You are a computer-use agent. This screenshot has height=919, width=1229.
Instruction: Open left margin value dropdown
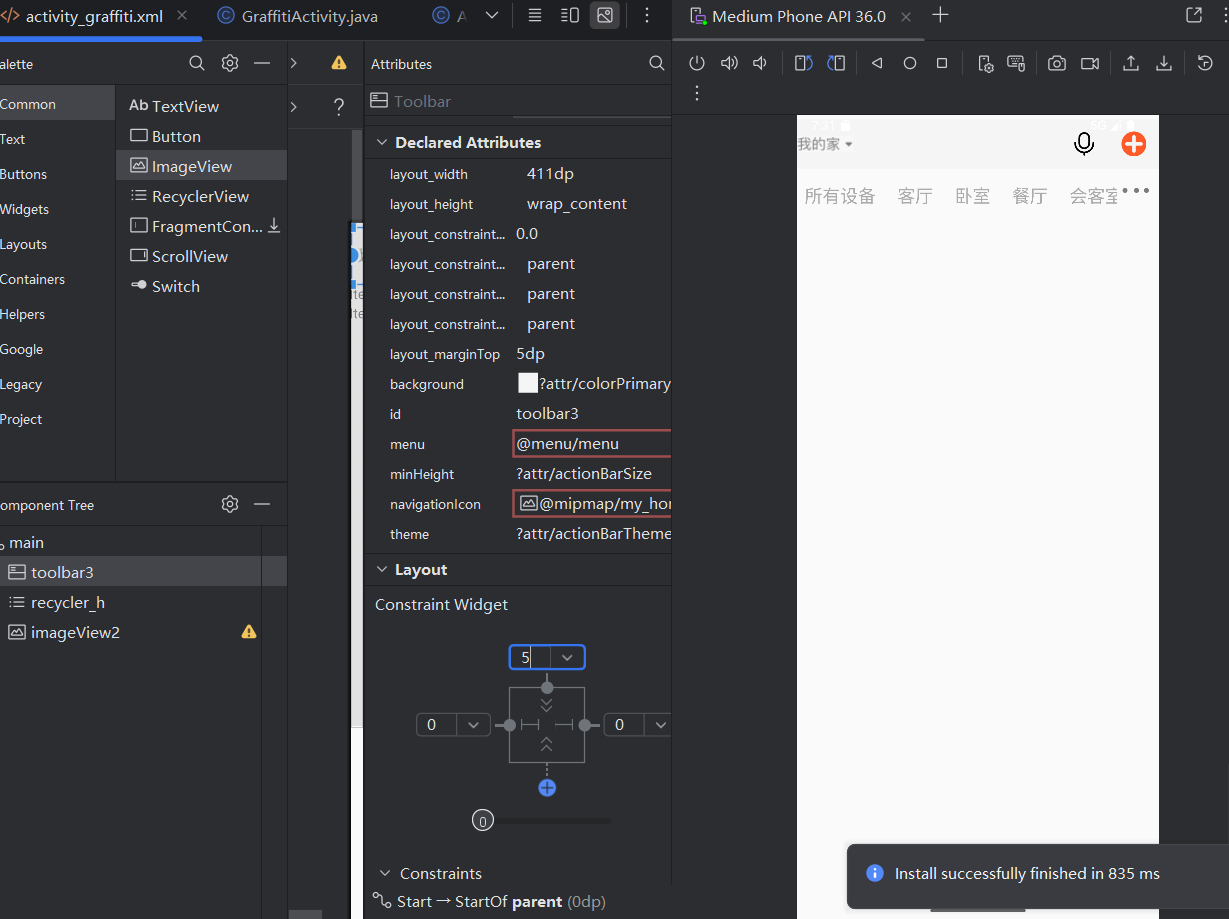click(x=473, y=725)
